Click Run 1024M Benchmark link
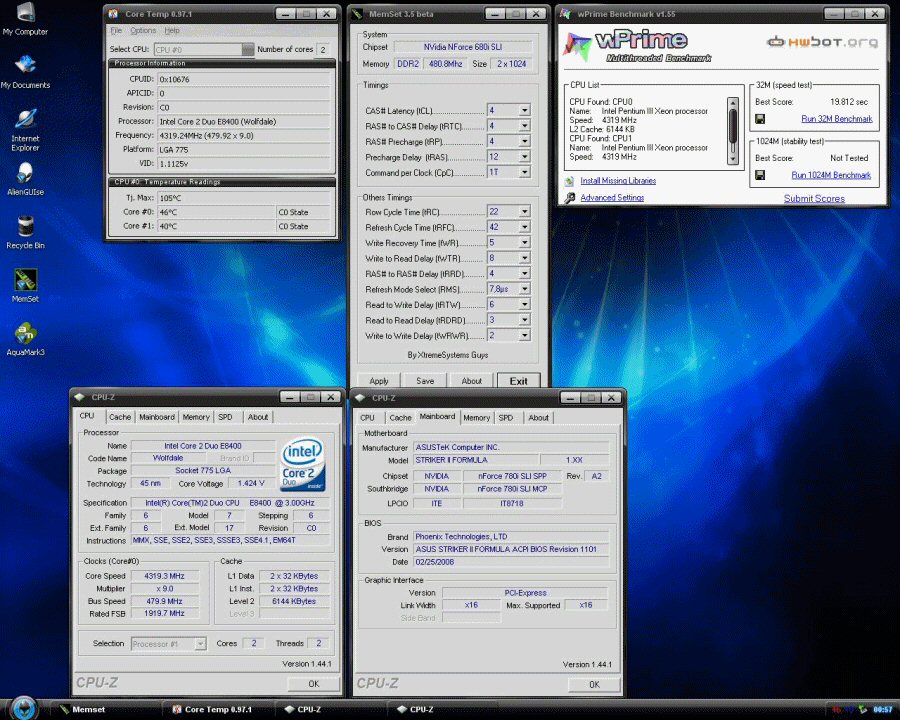The height and width of the screenshot is (720, 900). click(x=831, y=175)
